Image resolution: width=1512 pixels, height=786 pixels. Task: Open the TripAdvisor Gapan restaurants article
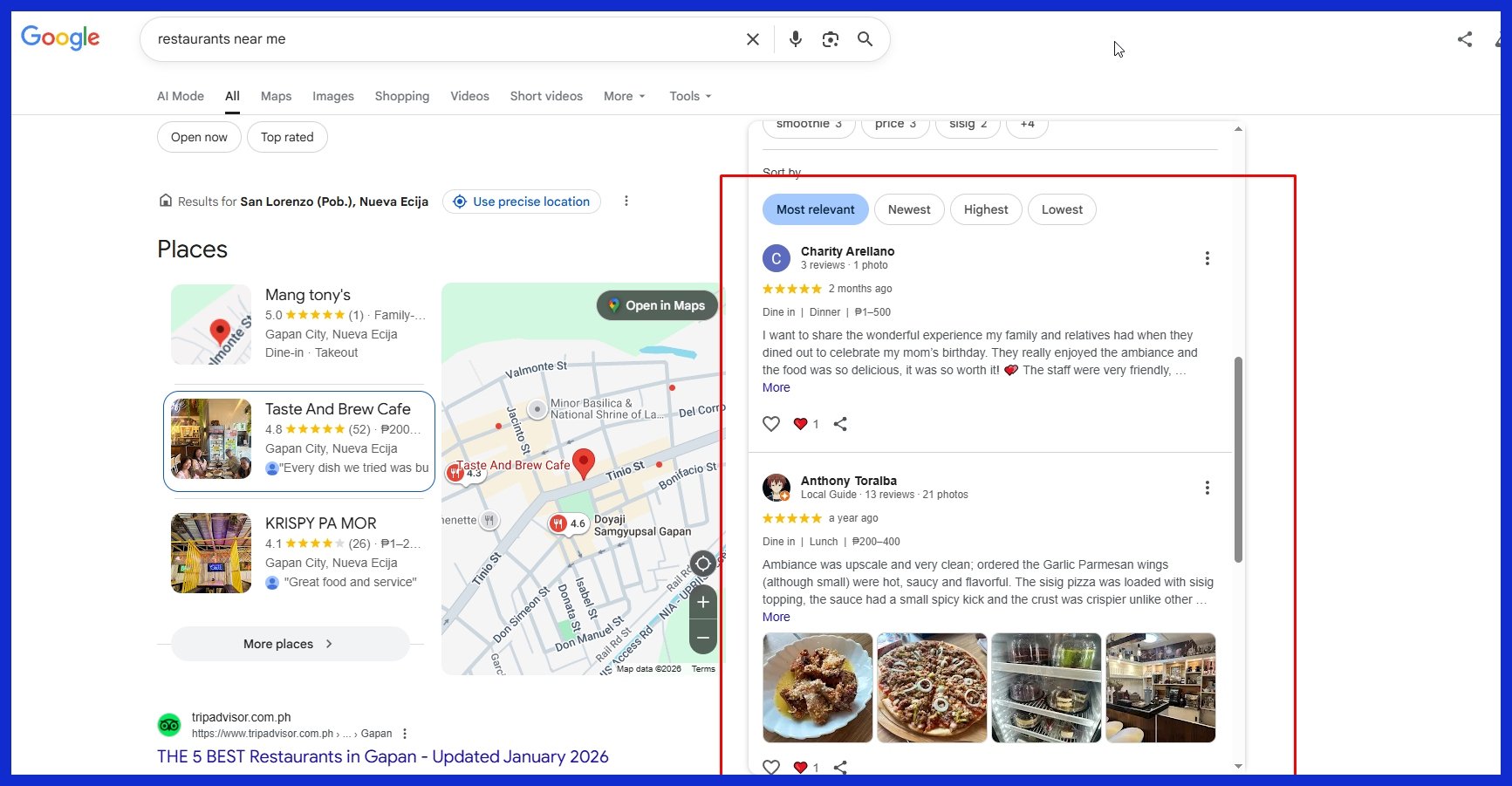(382, 756)
